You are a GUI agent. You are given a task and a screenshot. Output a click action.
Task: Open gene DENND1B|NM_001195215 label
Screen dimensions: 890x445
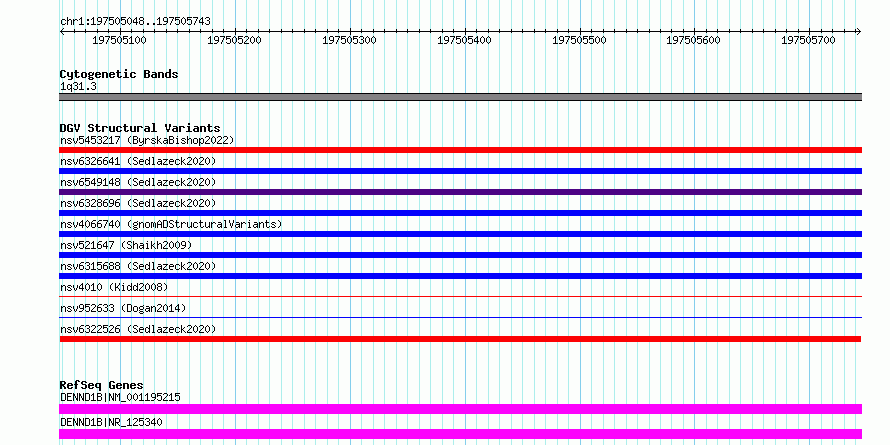(120, 397)
